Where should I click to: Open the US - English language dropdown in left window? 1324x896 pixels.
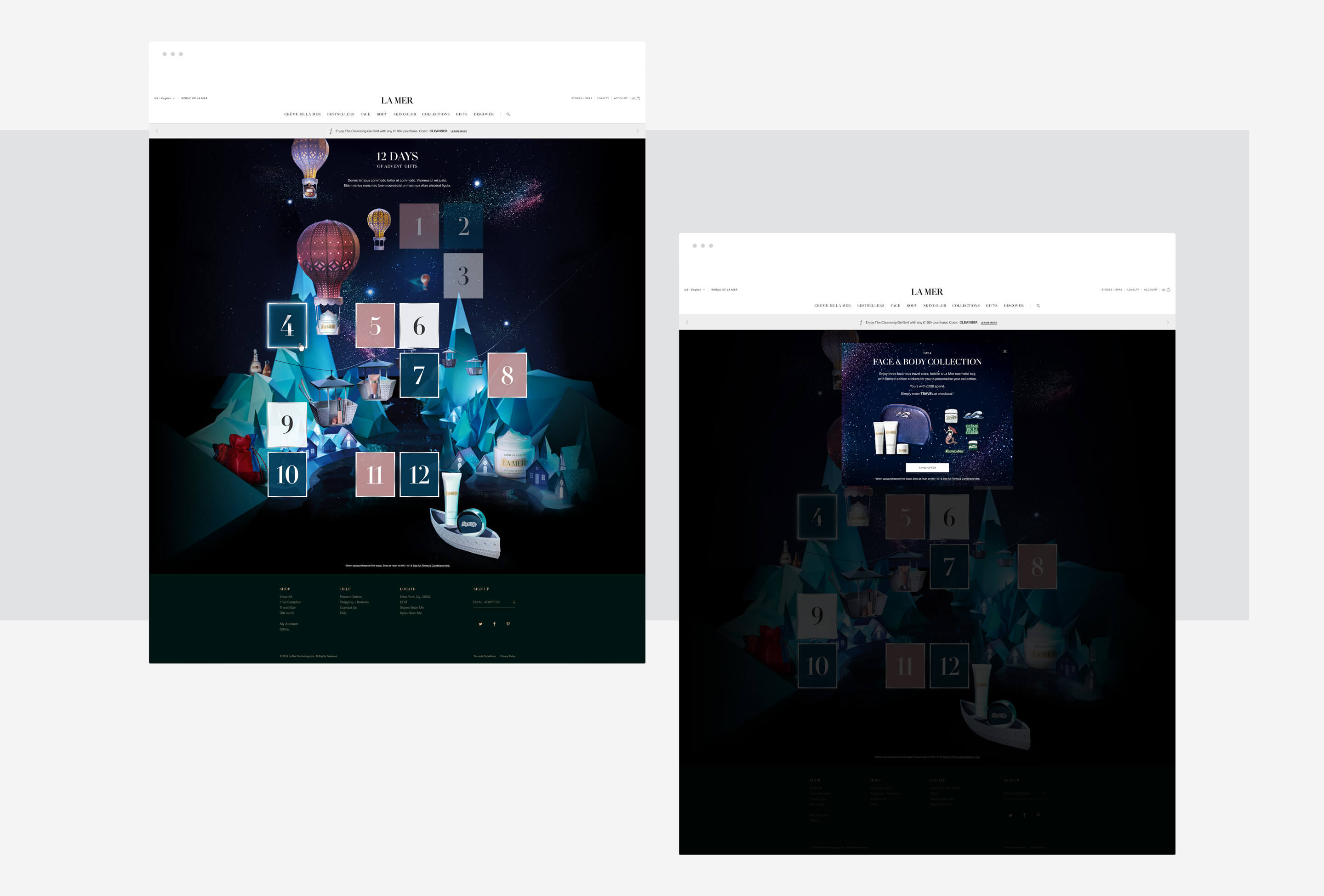[x=164, y=98]
